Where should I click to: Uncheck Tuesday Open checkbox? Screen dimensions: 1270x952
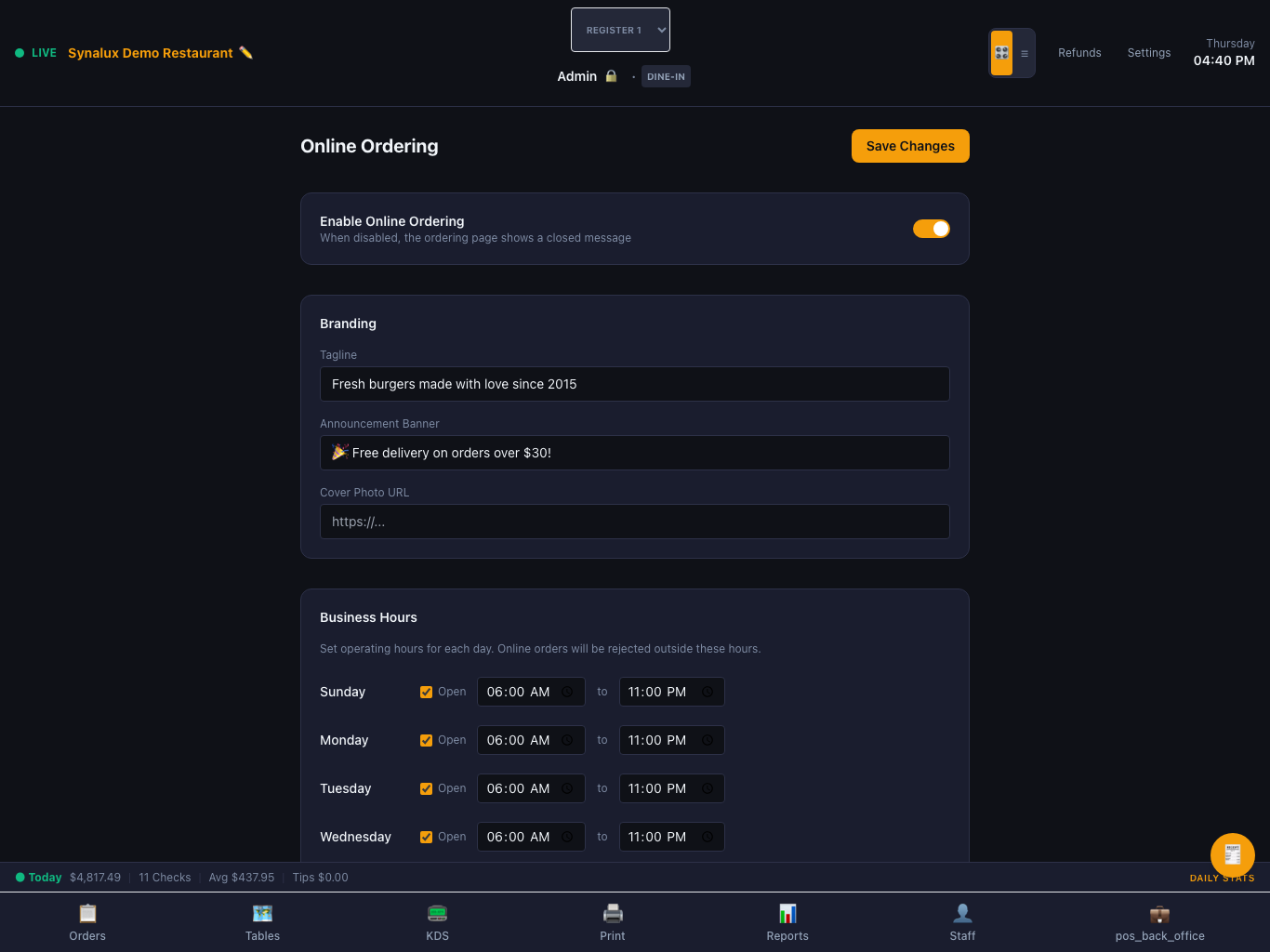(x=426, y=788)
